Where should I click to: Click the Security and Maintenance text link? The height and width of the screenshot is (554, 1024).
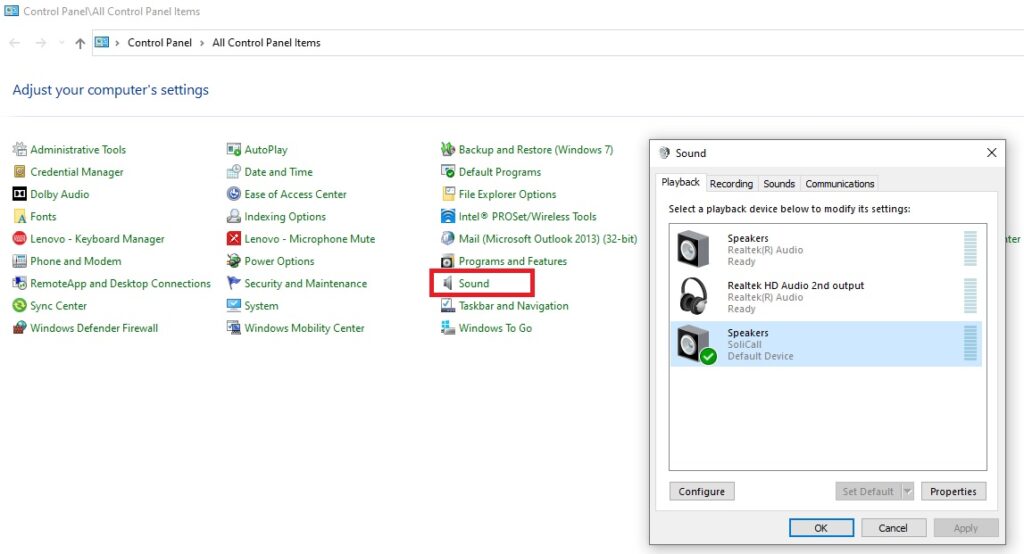[x=306, y=284]
